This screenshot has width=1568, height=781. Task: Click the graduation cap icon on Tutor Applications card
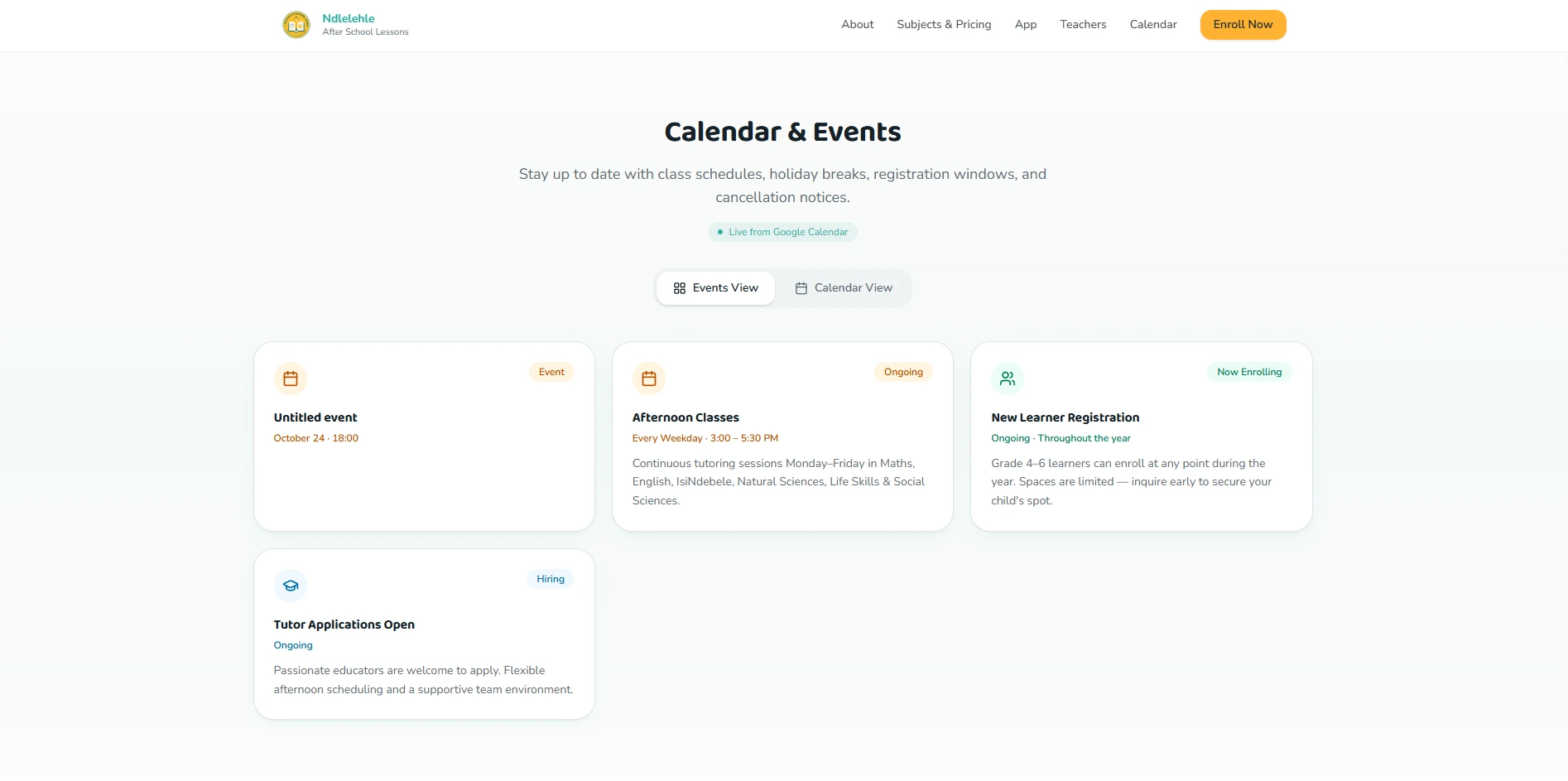tap(291, 586)
